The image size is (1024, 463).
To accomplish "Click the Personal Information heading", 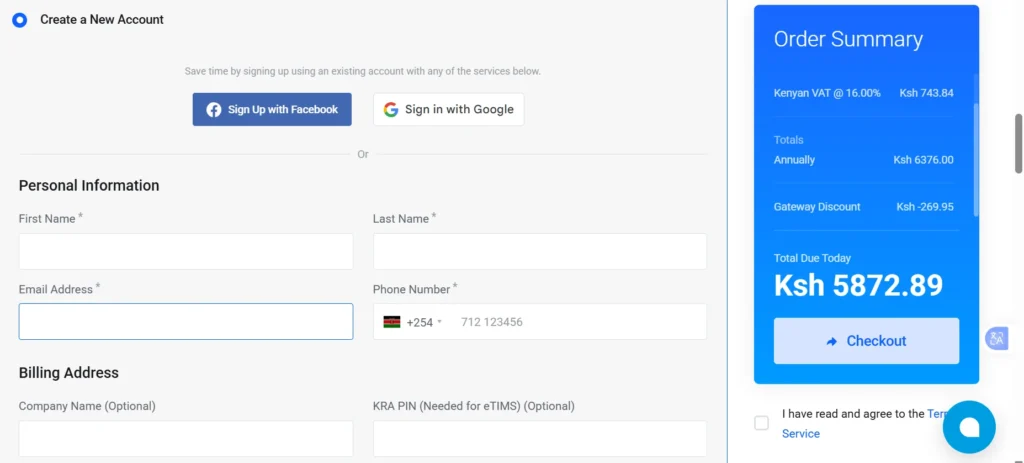I will pyautogui.click(x=89, y=185).
